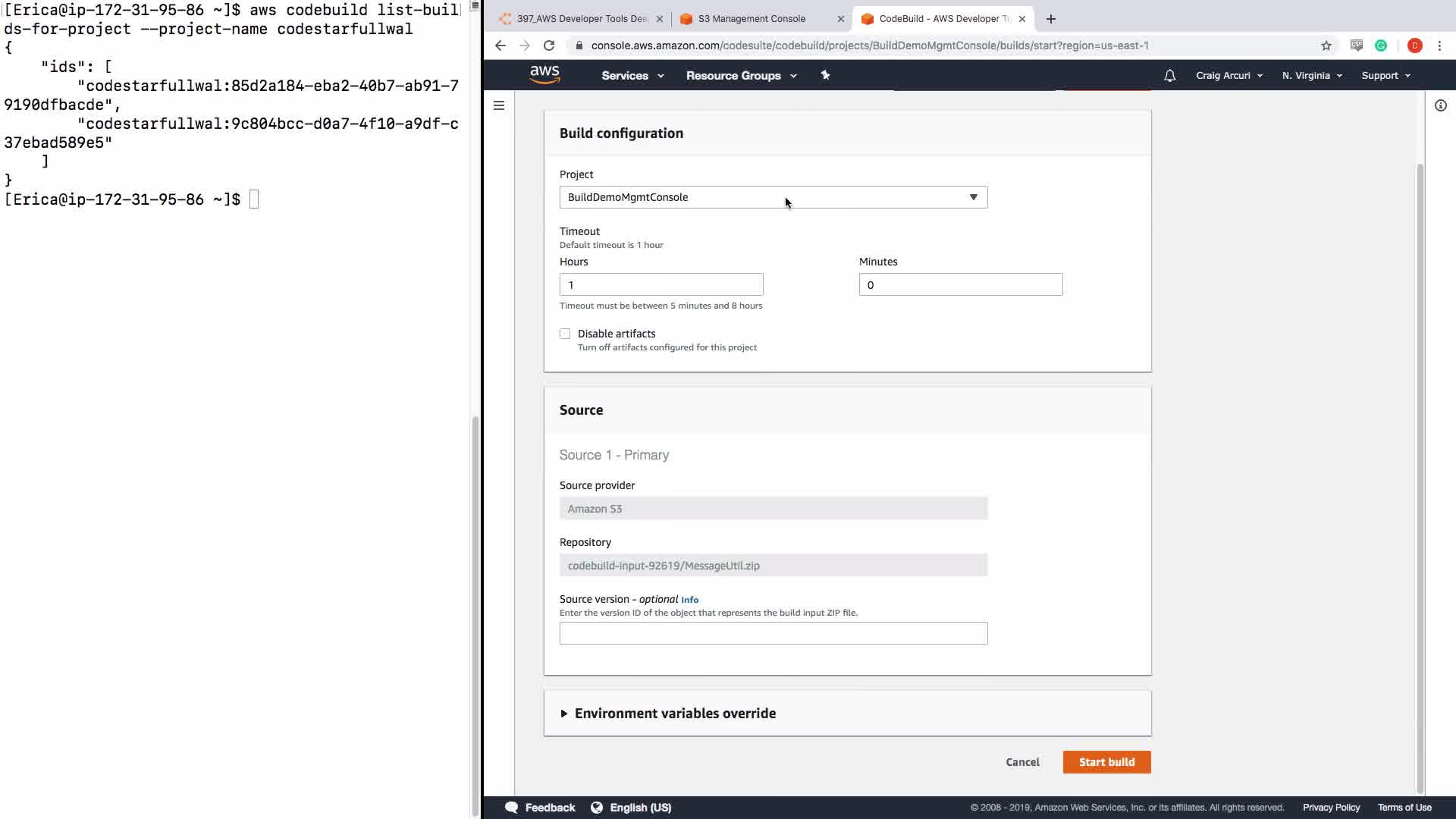This screenshot has height=819, width=1456.
Task: Click the Info link beside Source version
Action: pos(689,600)
